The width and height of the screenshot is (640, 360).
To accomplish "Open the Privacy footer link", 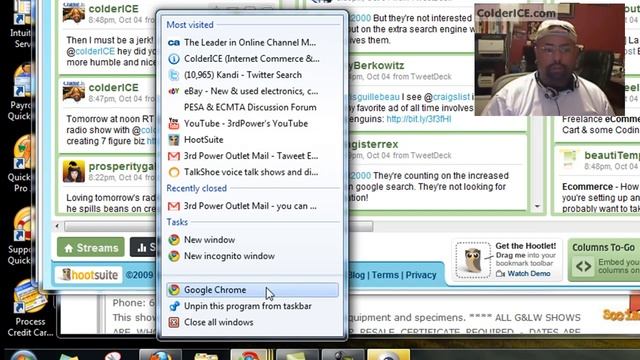I will pyautogui.click(x=421, y=275).
